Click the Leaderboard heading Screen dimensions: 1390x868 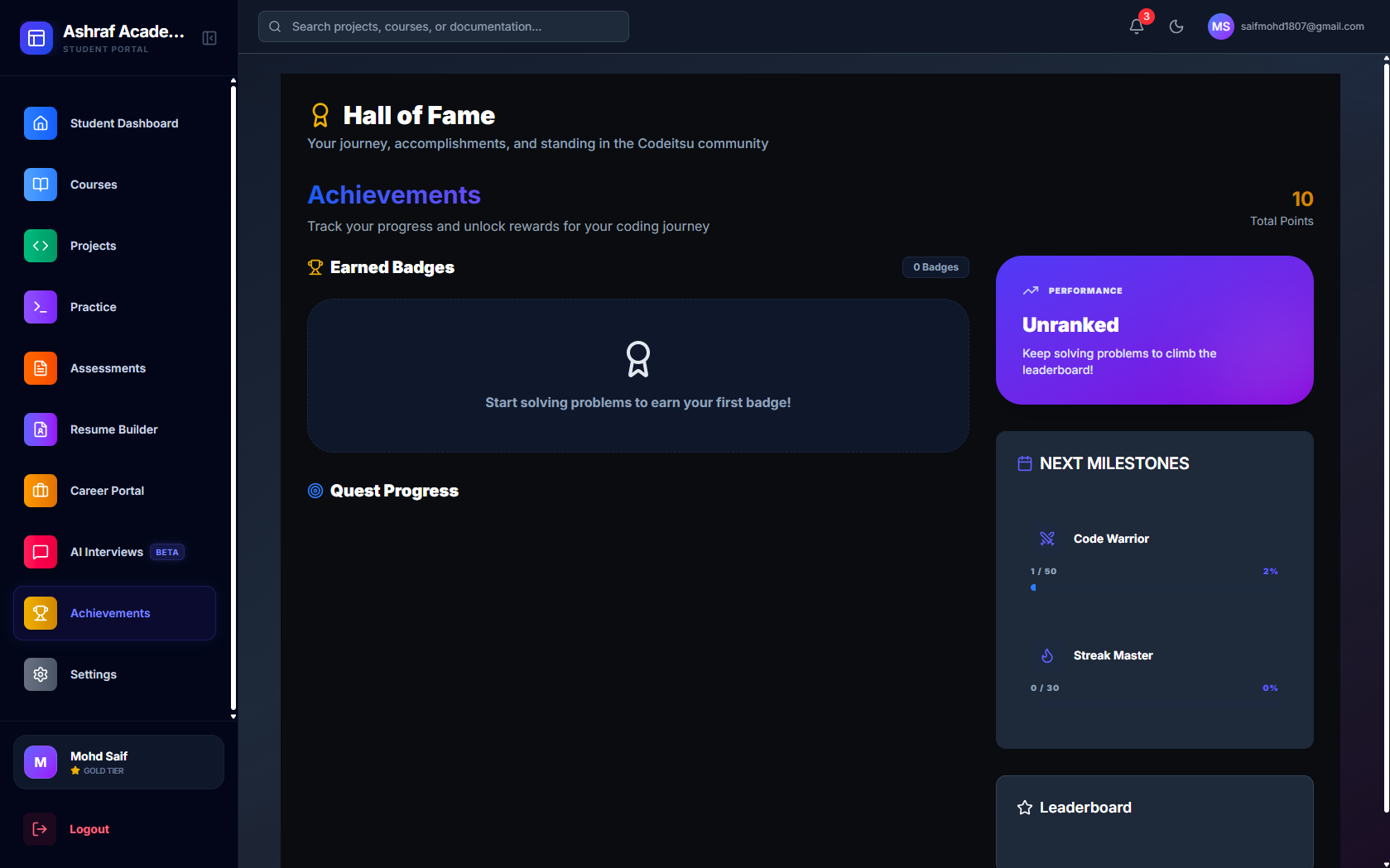pyautogui.click(x=1085, y=808)
